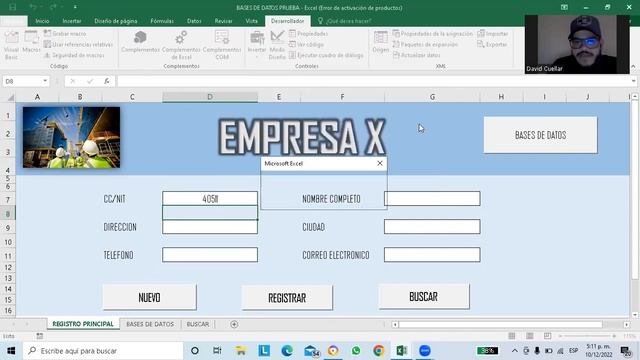Open Seguridad de macros settings

point(74,55)
